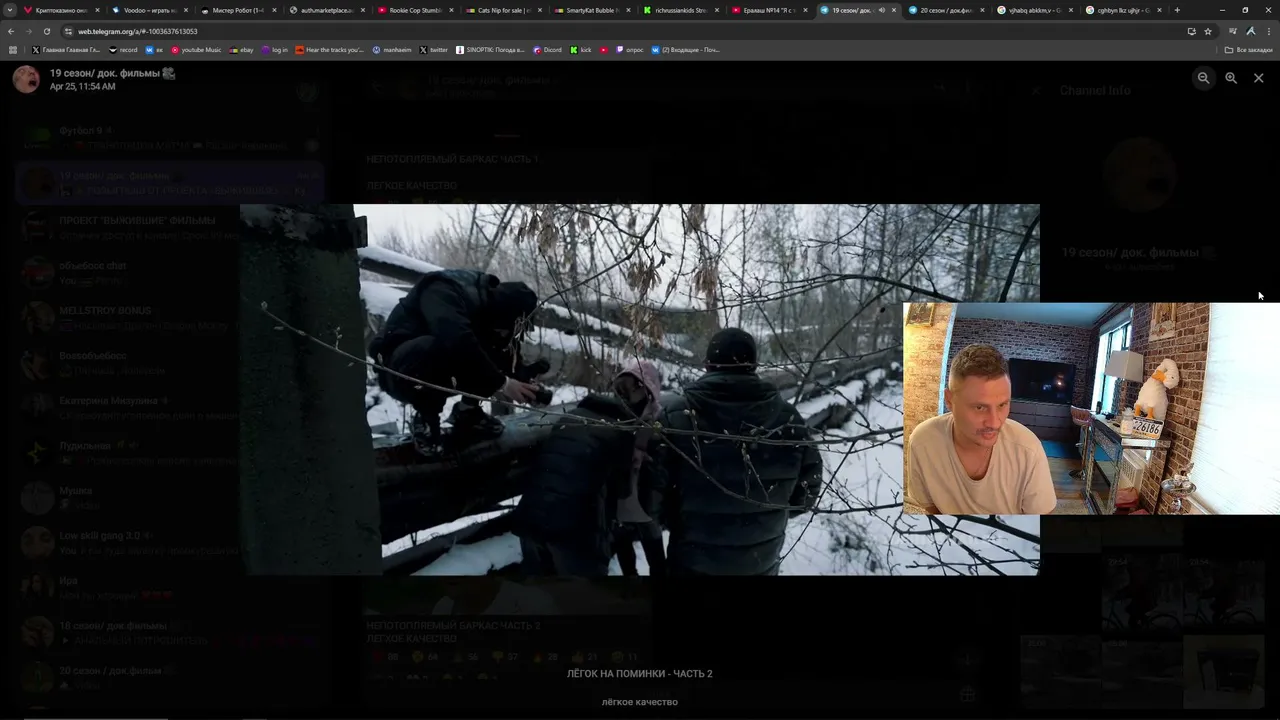The height and width of the screenshot is (720, 1280).
Task: Open the Dicord bookmark
Action: click(547, 49)
